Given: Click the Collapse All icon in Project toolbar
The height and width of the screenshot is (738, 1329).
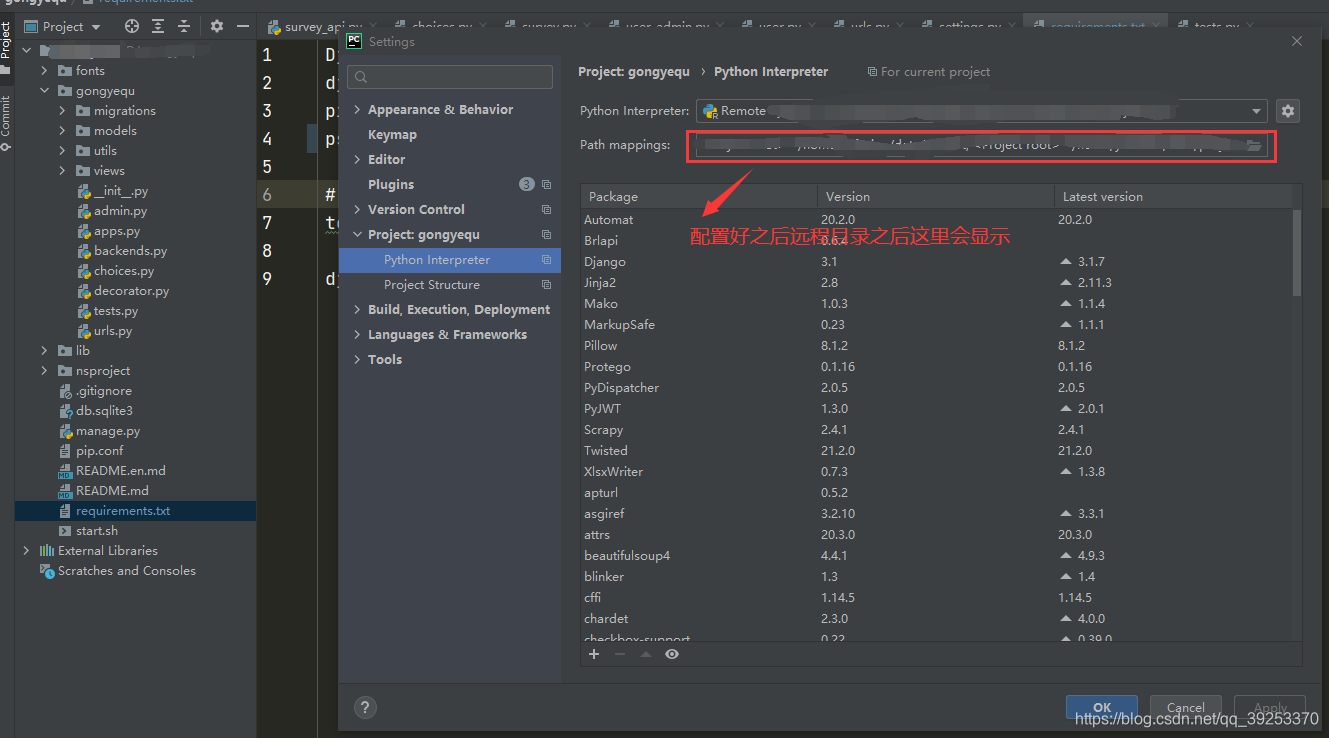Looking at the screenshot, I should tap(184, 27).
